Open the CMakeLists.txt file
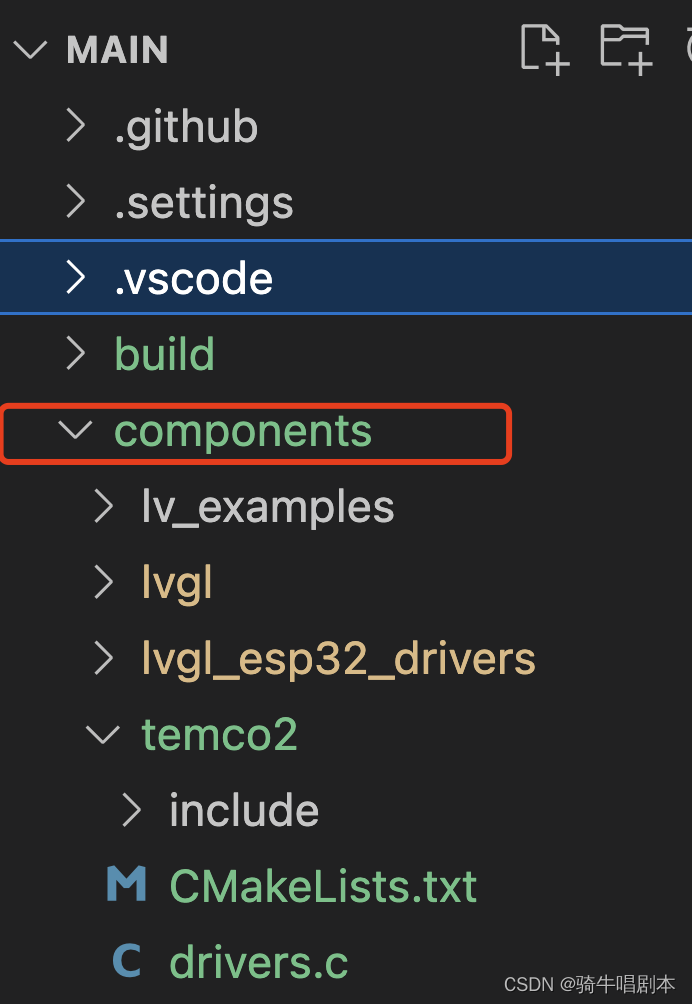Screen dimensions: 692x1004 point(323,886)
